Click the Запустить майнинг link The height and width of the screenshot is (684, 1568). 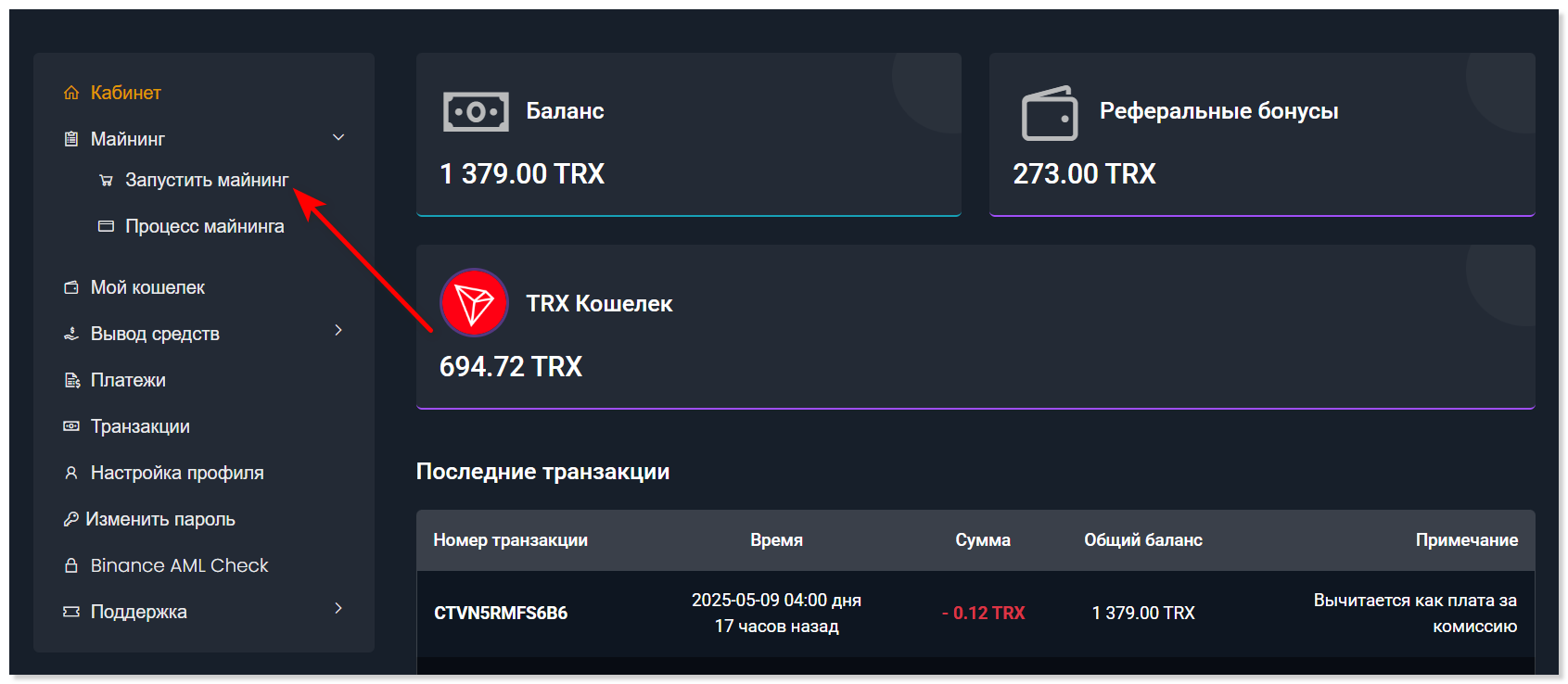[x=207, y=180]
